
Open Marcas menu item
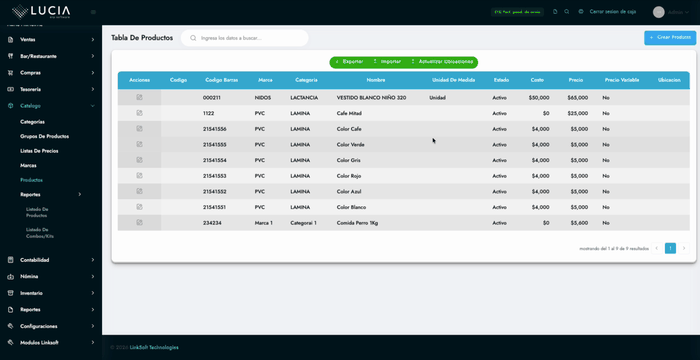(x=28, y=165)
